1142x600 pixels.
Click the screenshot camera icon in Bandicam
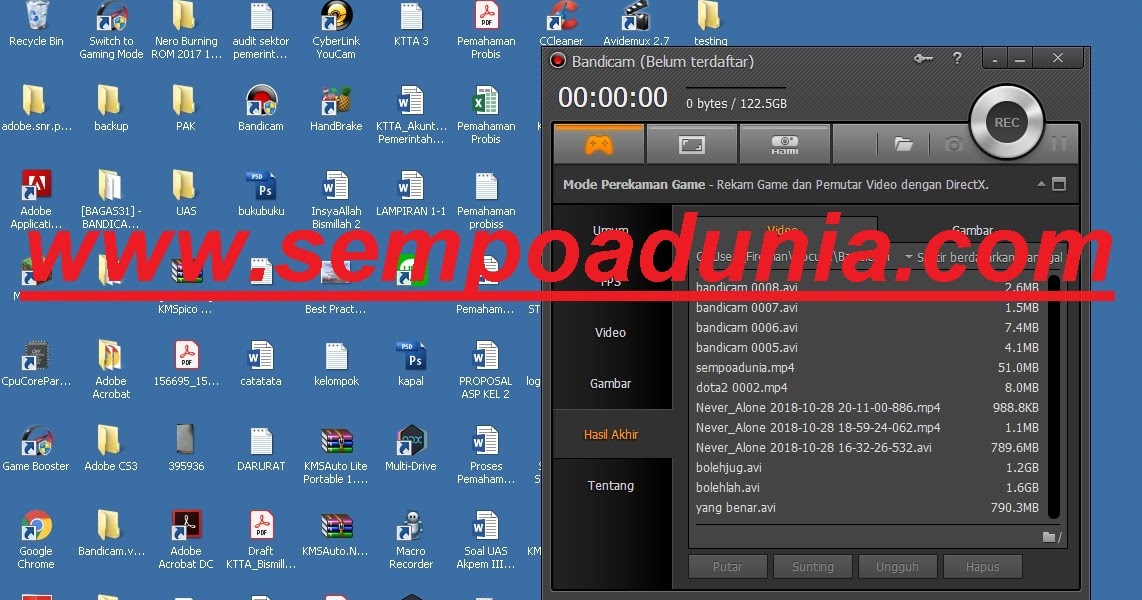click(x=953, y=144)
